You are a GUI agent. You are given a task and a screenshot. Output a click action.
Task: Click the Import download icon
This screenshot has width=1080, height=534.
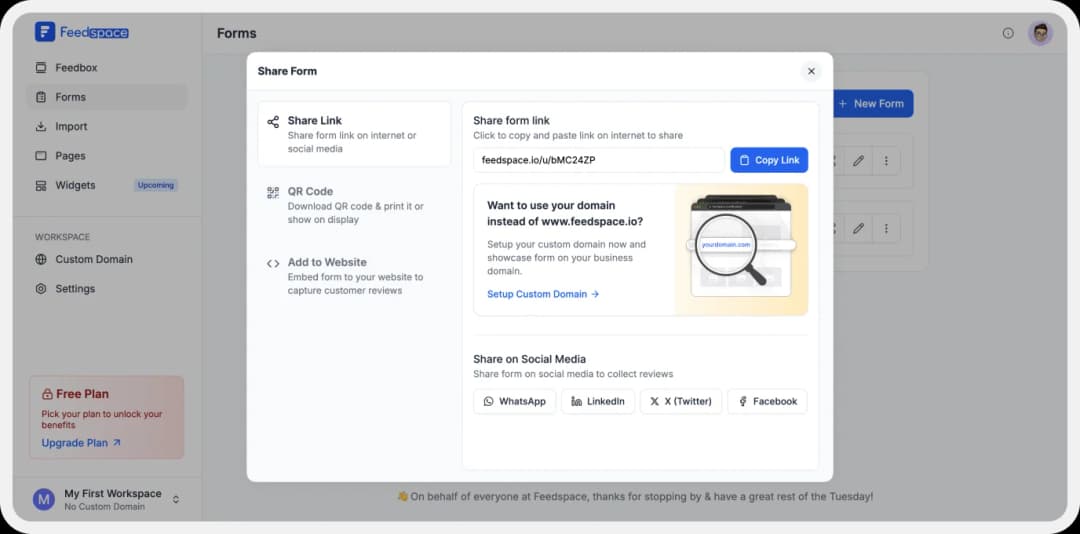click(41, 127)
